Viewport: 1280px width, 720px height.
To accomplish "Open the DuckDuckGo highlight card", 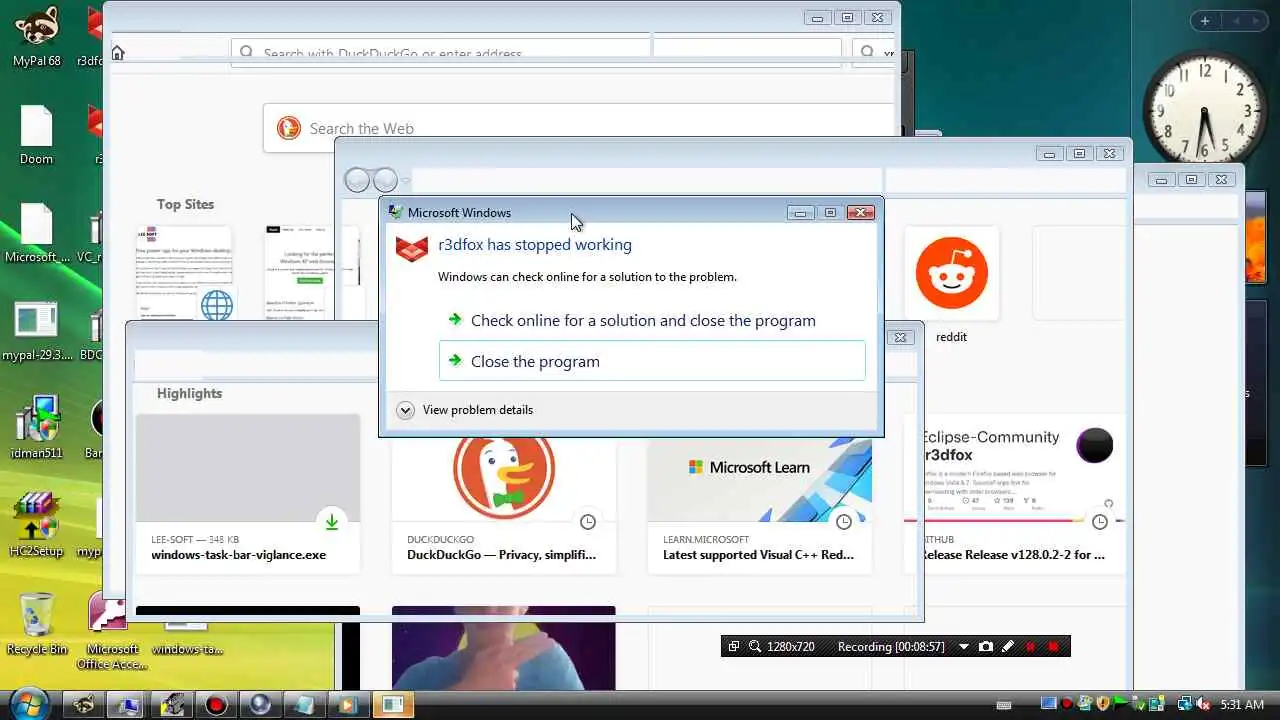I will click(x=504, y=505).
